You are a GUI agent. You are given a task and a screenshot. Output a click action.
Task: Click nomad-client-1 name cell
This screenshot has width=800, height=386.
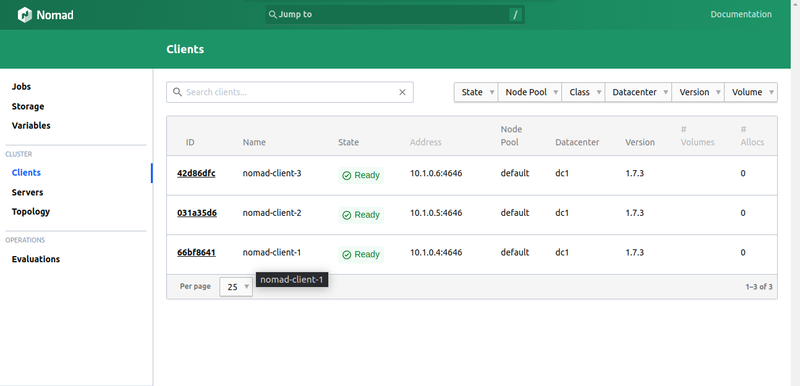click(x=272, y=252)
